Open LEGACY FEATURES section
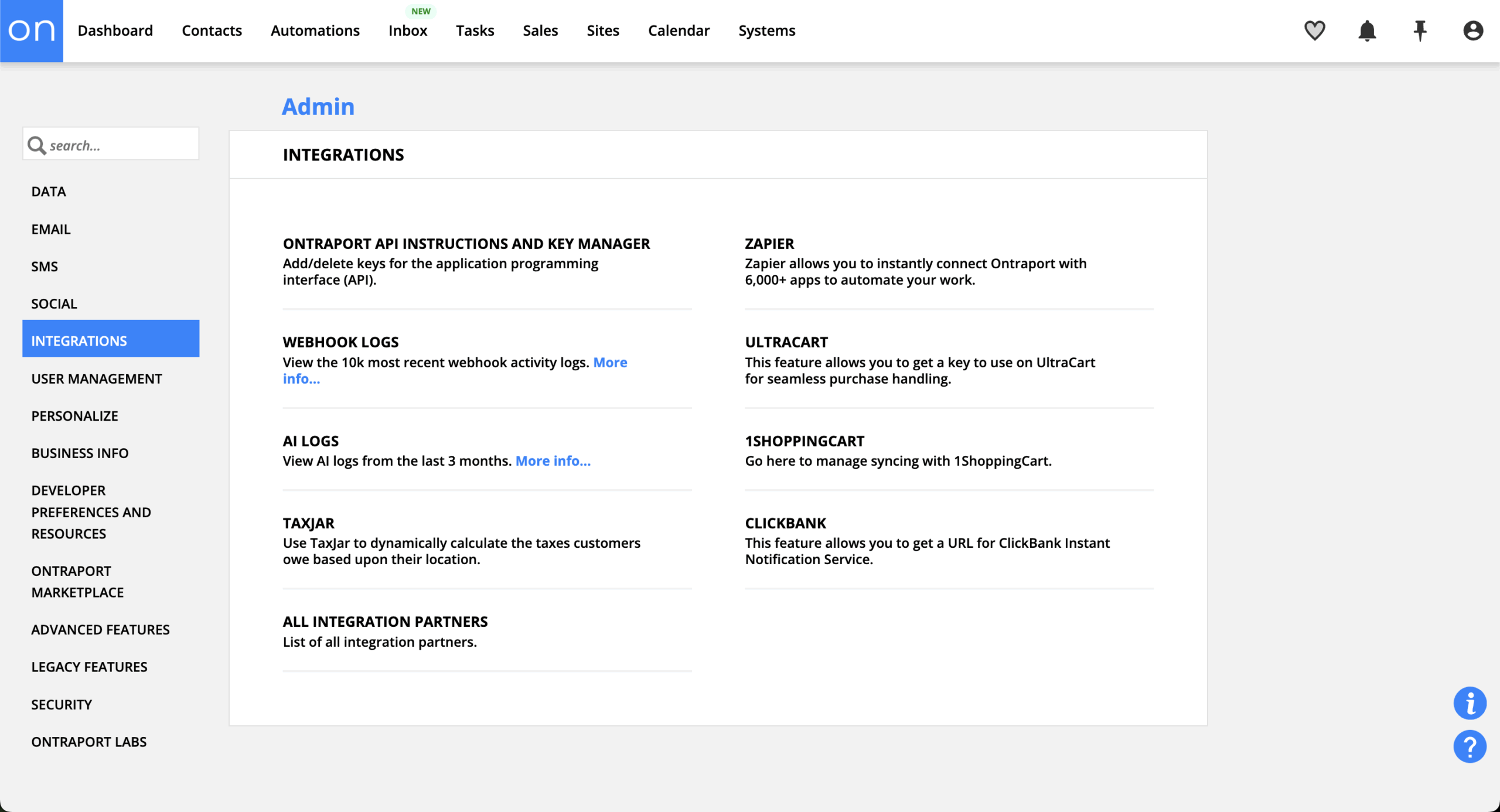The width and height of the screenshot is (1500, 812). (89, 667)
